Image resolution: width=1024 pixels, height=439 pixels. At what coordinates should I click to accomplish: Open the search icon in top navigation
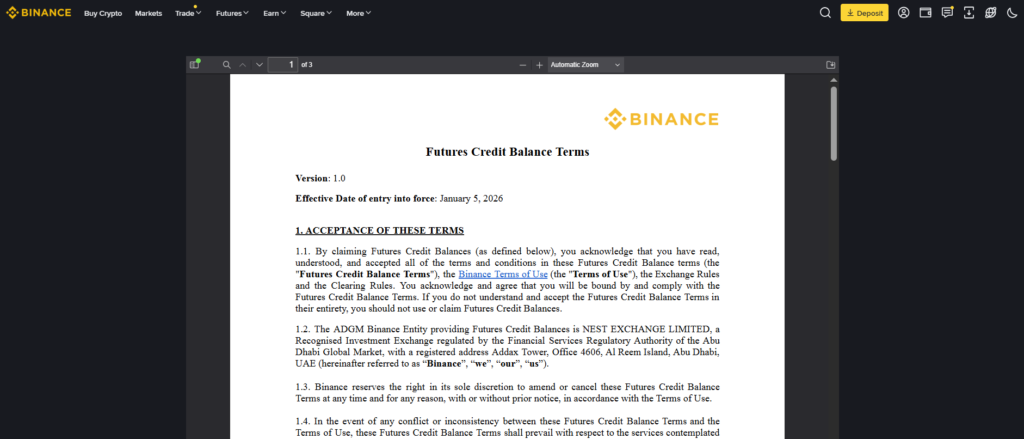click(x=825, y=12)
